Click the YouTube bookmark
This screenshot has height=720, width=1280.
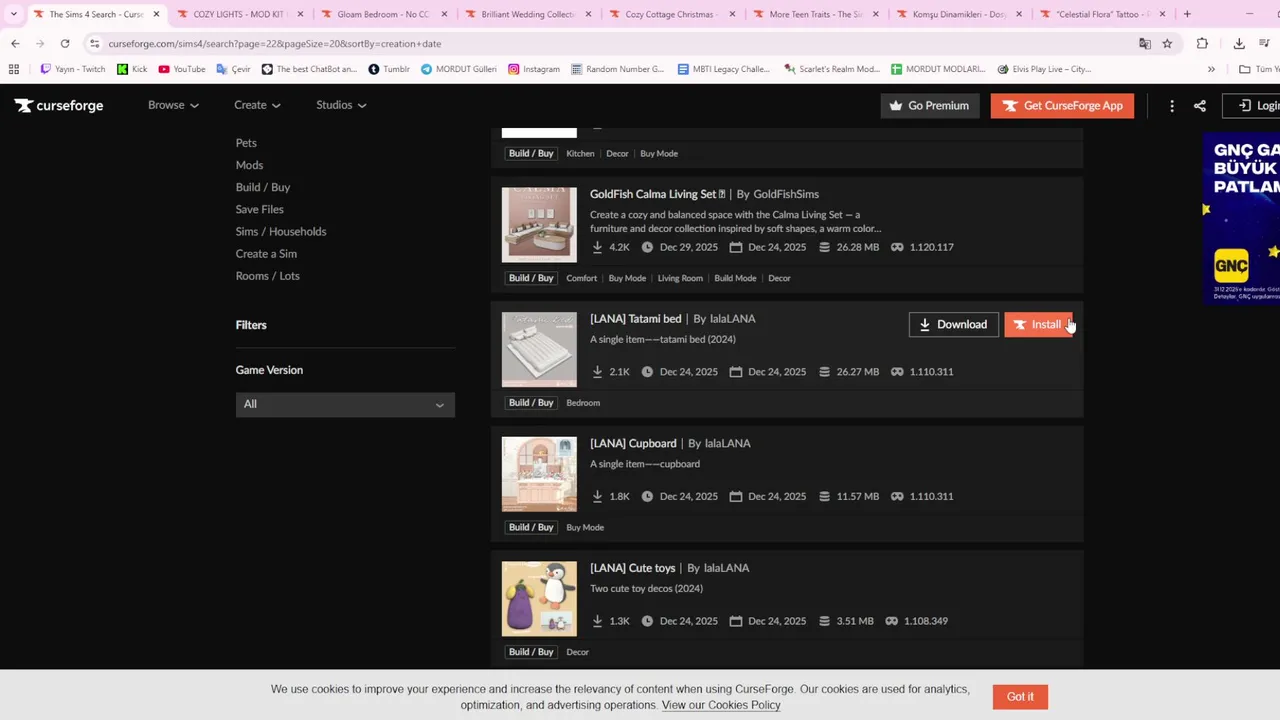point(181,69)
